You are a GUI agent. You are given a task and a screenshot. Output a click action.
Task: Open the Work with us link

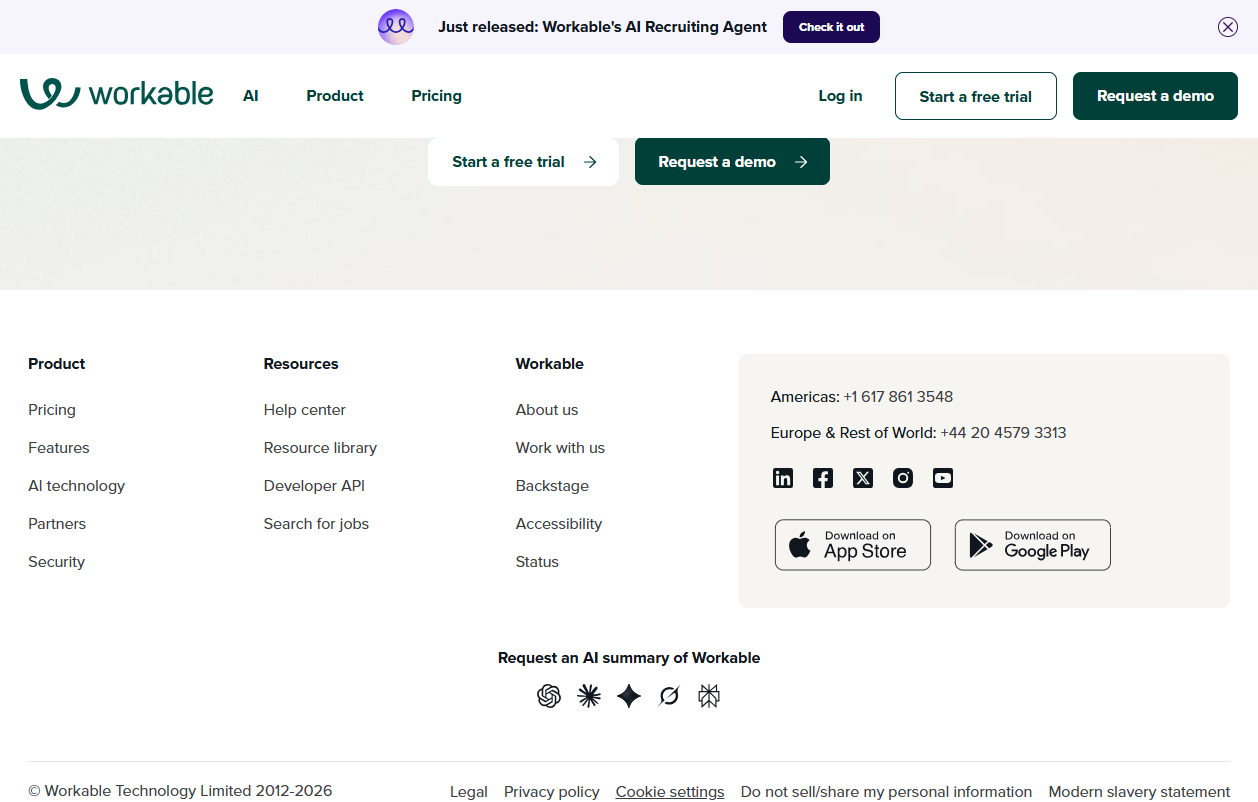(x=560, y=448)
